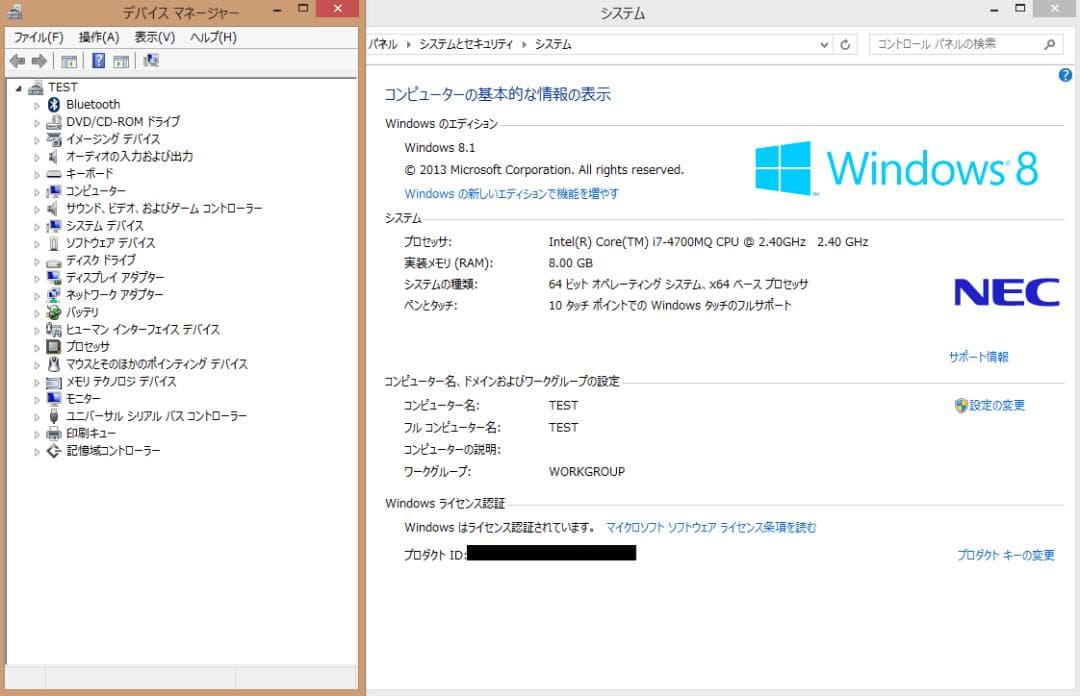1080x696 pixels.
Task: Open マイクロソフト ソフトウェア ライセンス条項を読む link
Action: tap(711, 527)
